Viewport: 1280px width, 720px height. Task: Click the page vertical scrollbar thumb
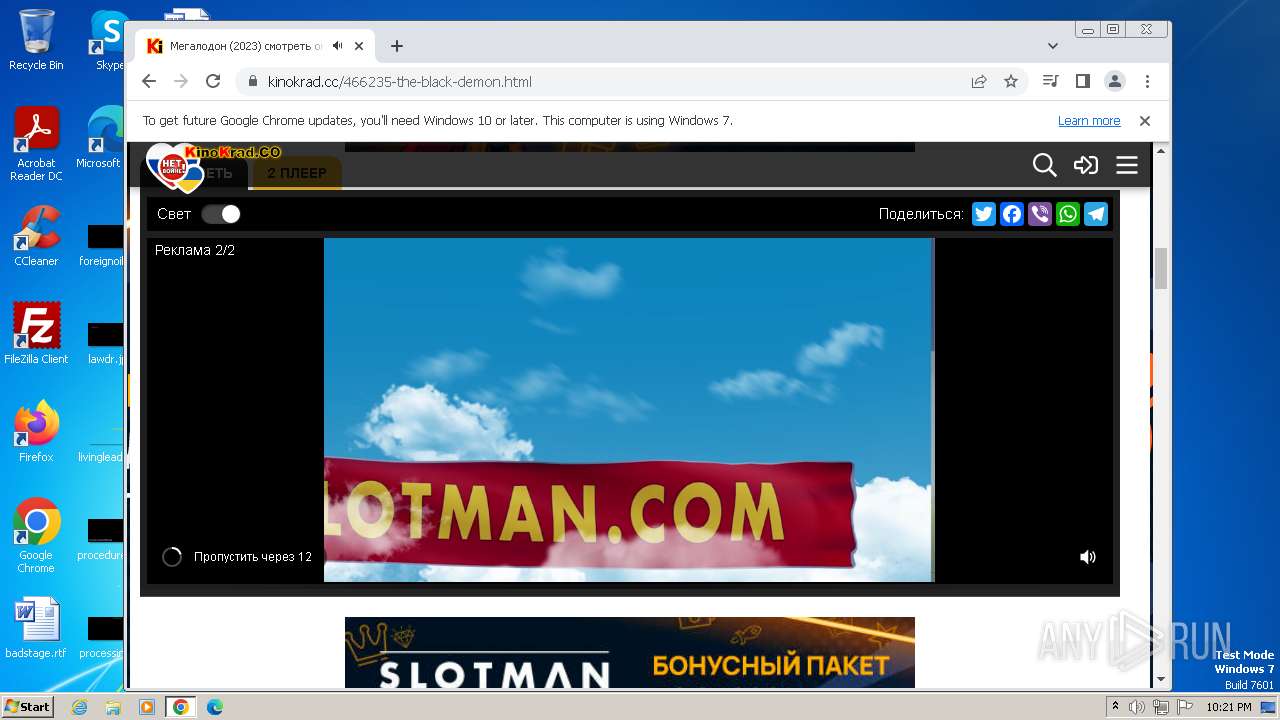pos(1161,268)
